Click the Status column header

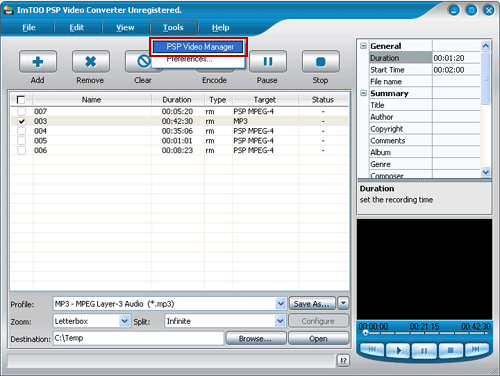[x=323, y=100]
